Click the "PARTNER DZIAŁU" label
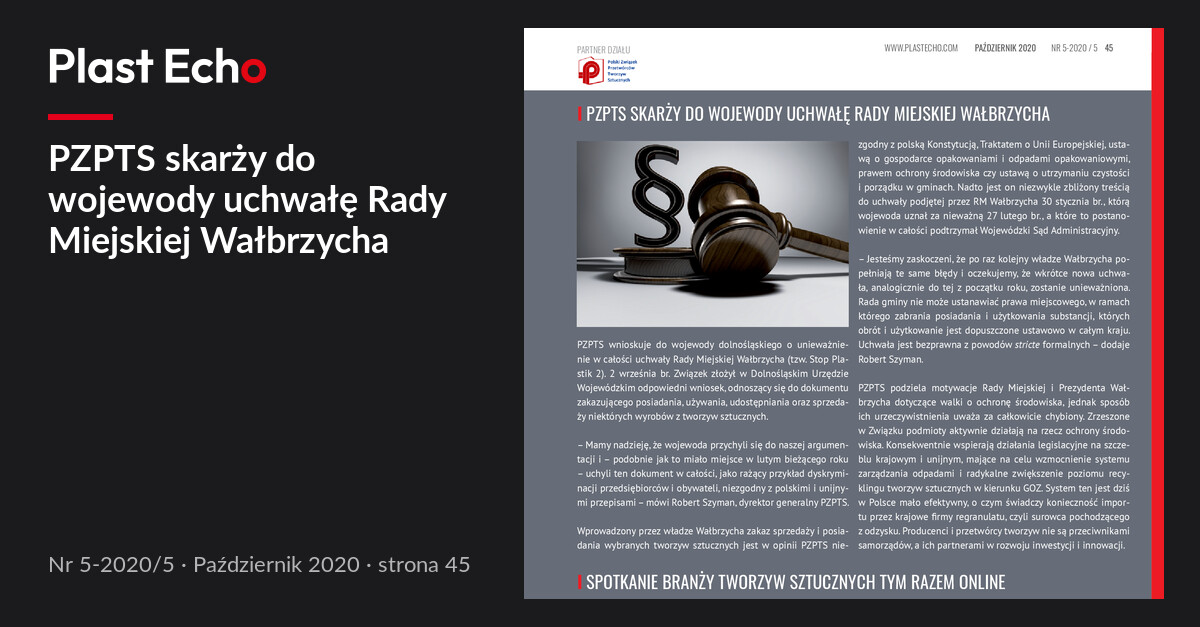Viewport: 1200px width, 627px height. pos(604,49)
